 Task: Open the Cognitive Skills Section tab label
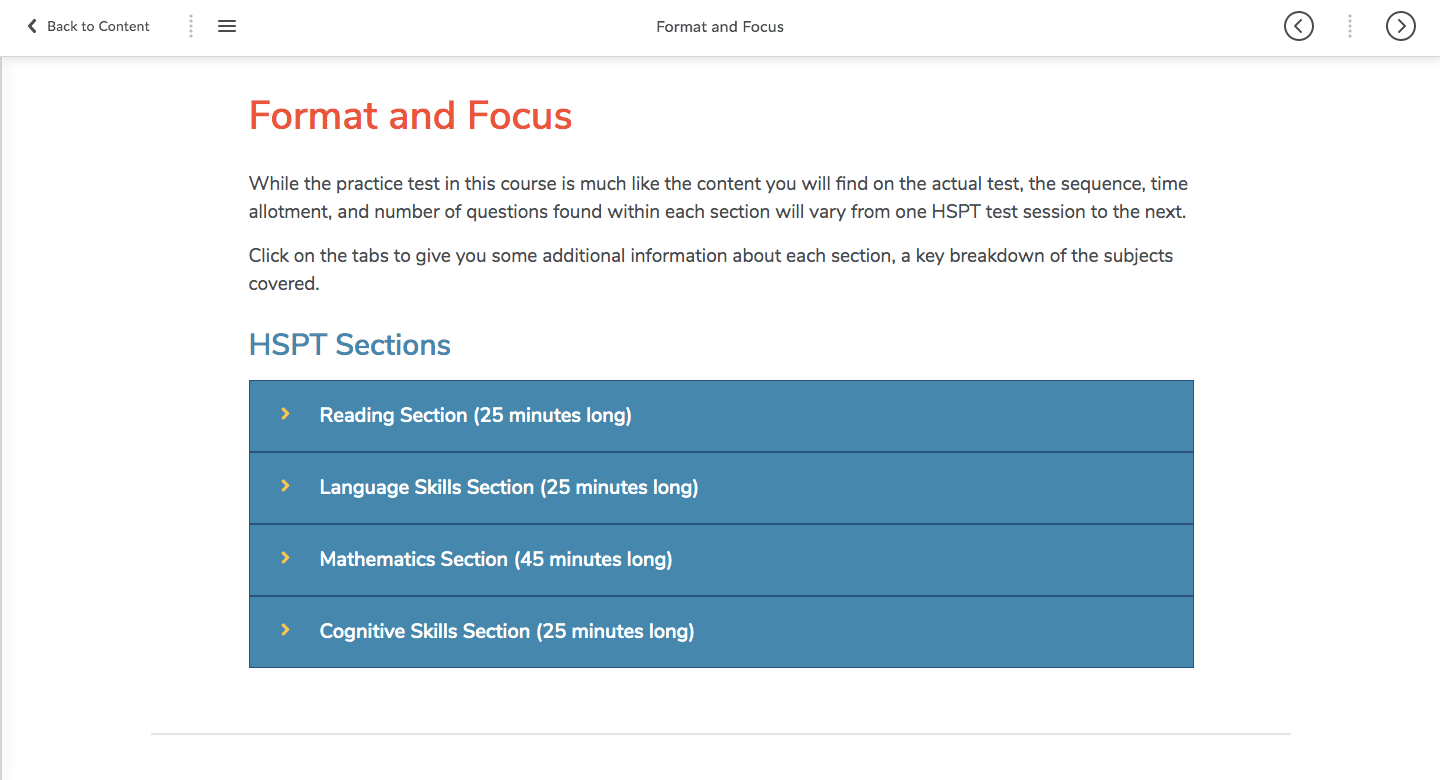[x=507, y=632]
